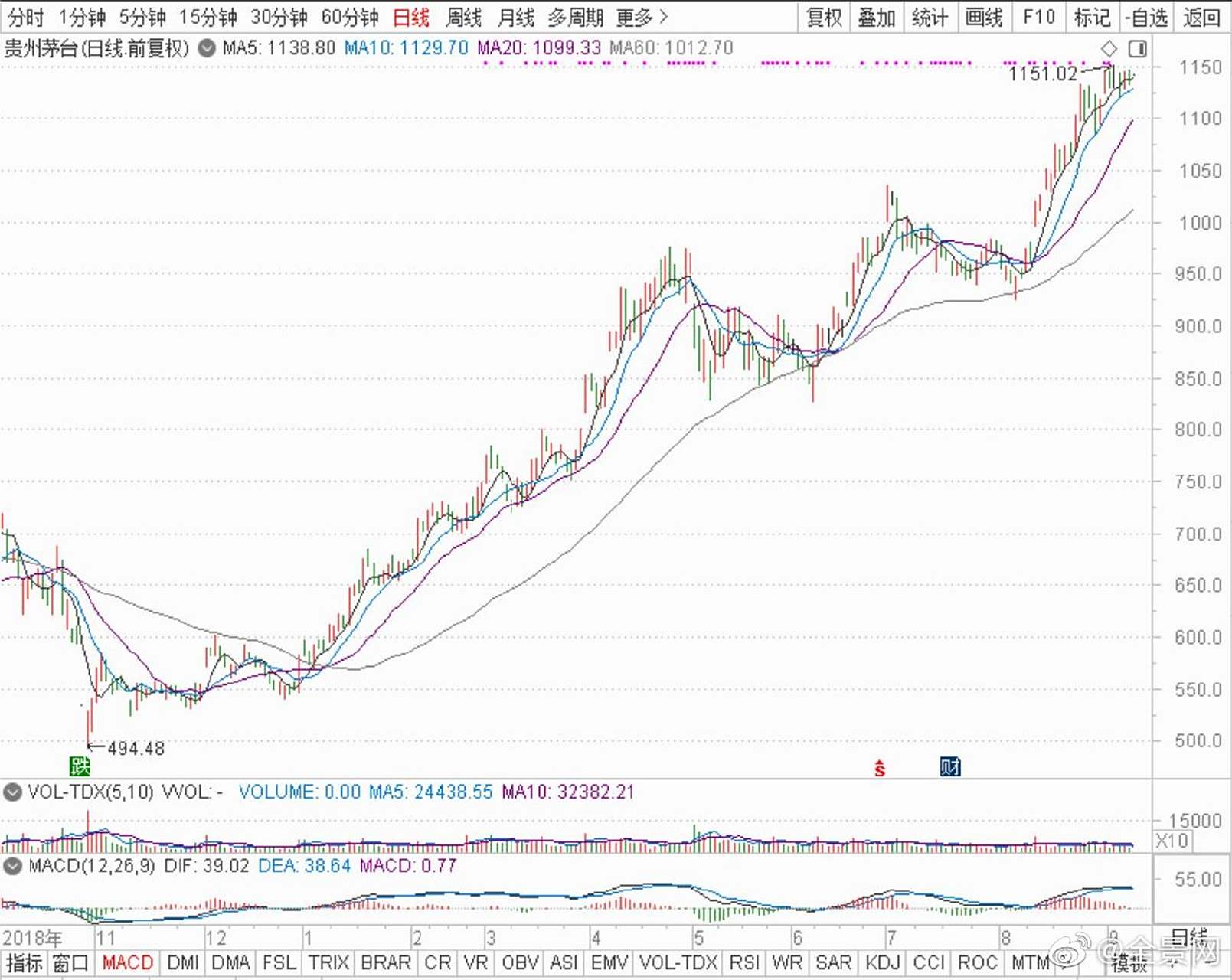Expand the 更多 period options

(642, 17)
